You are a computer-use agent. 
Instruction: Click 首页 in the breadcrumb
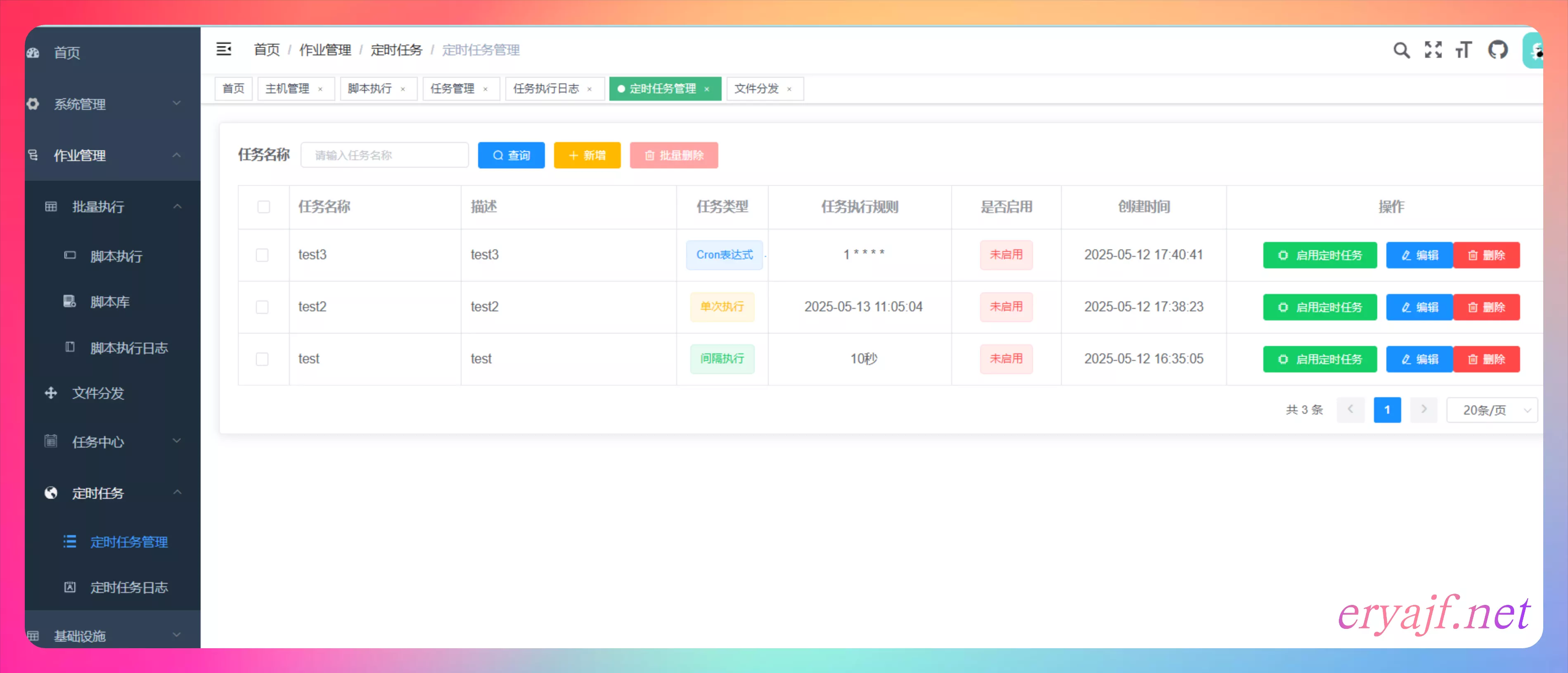click(267, 50)
